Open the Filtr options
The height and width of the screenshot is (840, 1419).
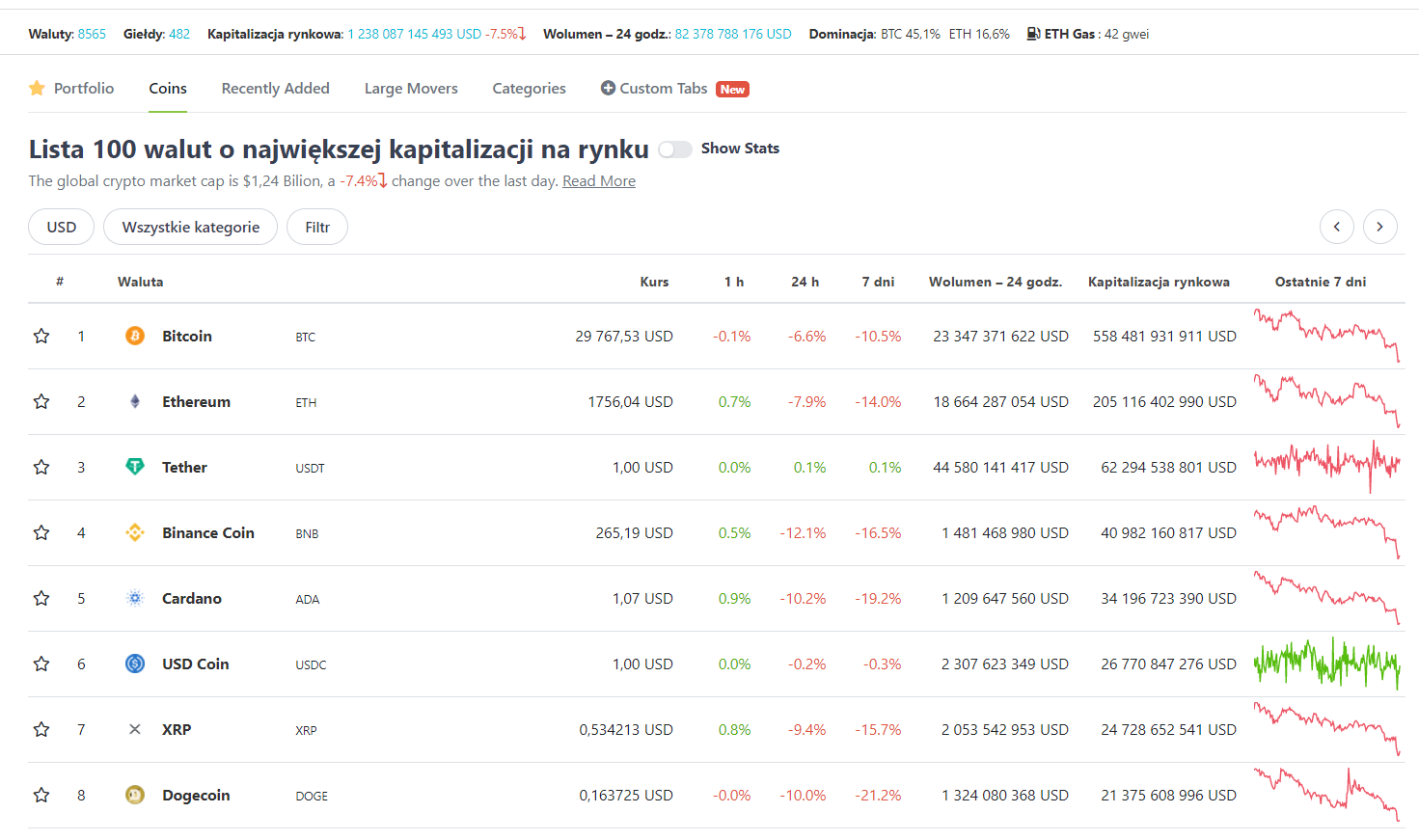tap(317, 227)
